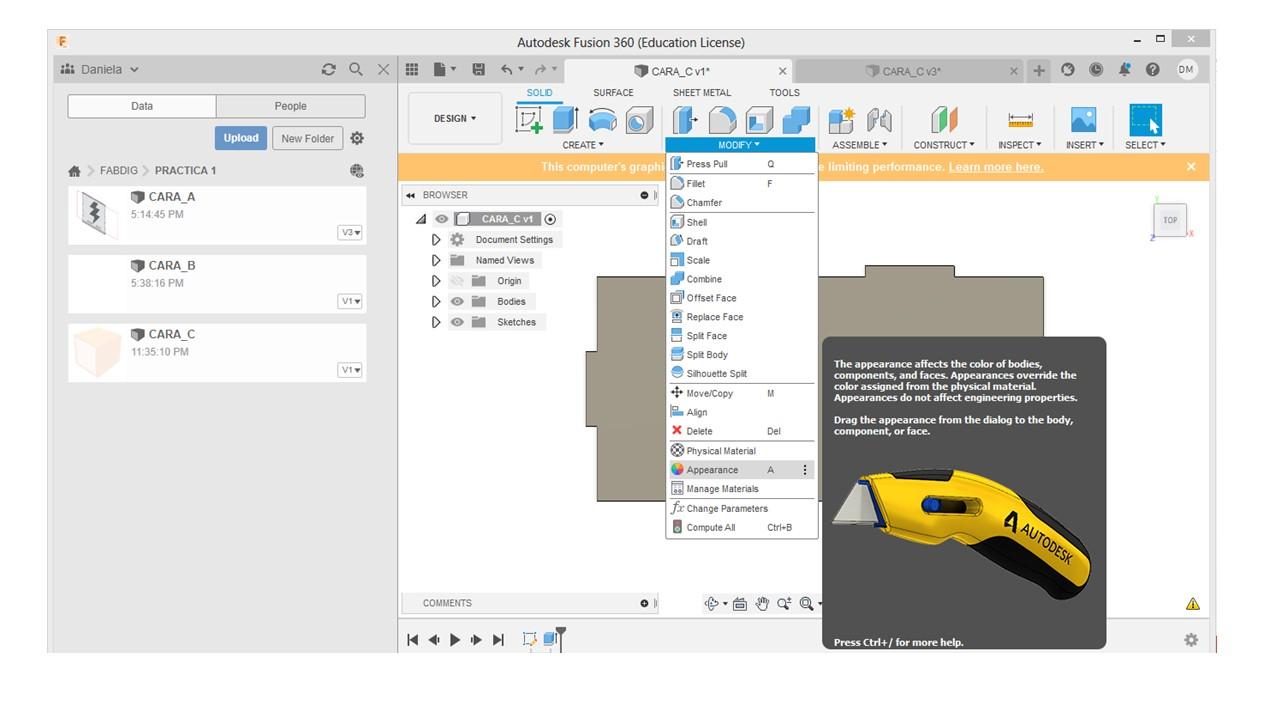Open the globe icon in FABDIG breadcrumb
Viewport: 1280px width, 720px height.
(x=357, y=171)
